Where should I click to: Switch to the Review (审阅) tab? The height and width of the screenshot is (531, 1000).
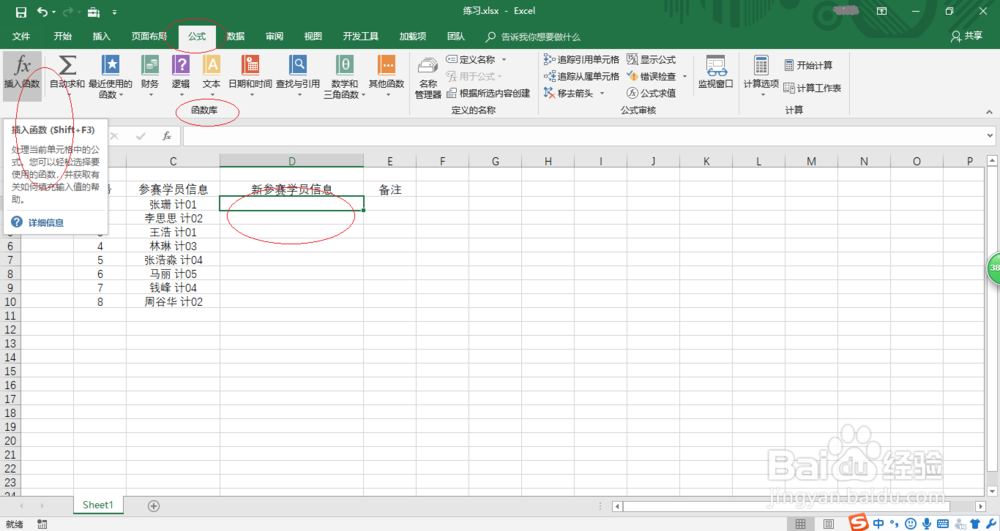pos(274,36)
